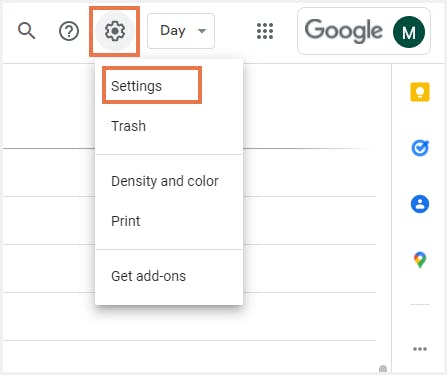The height and width of the screenshot is (375, 447).
Task: Choose Get add-ons menu item
Action: click(x=169, y=276)
